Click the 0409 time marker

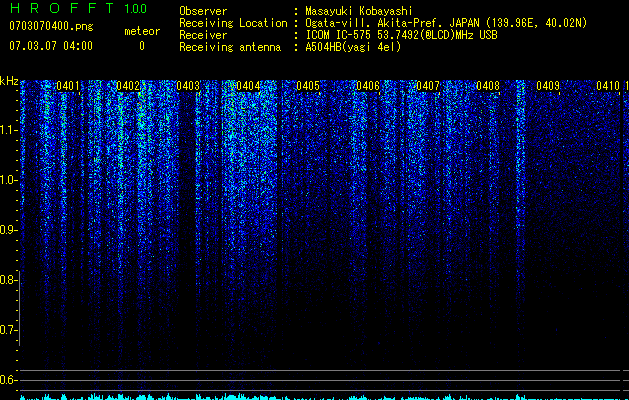click(548, 86)
